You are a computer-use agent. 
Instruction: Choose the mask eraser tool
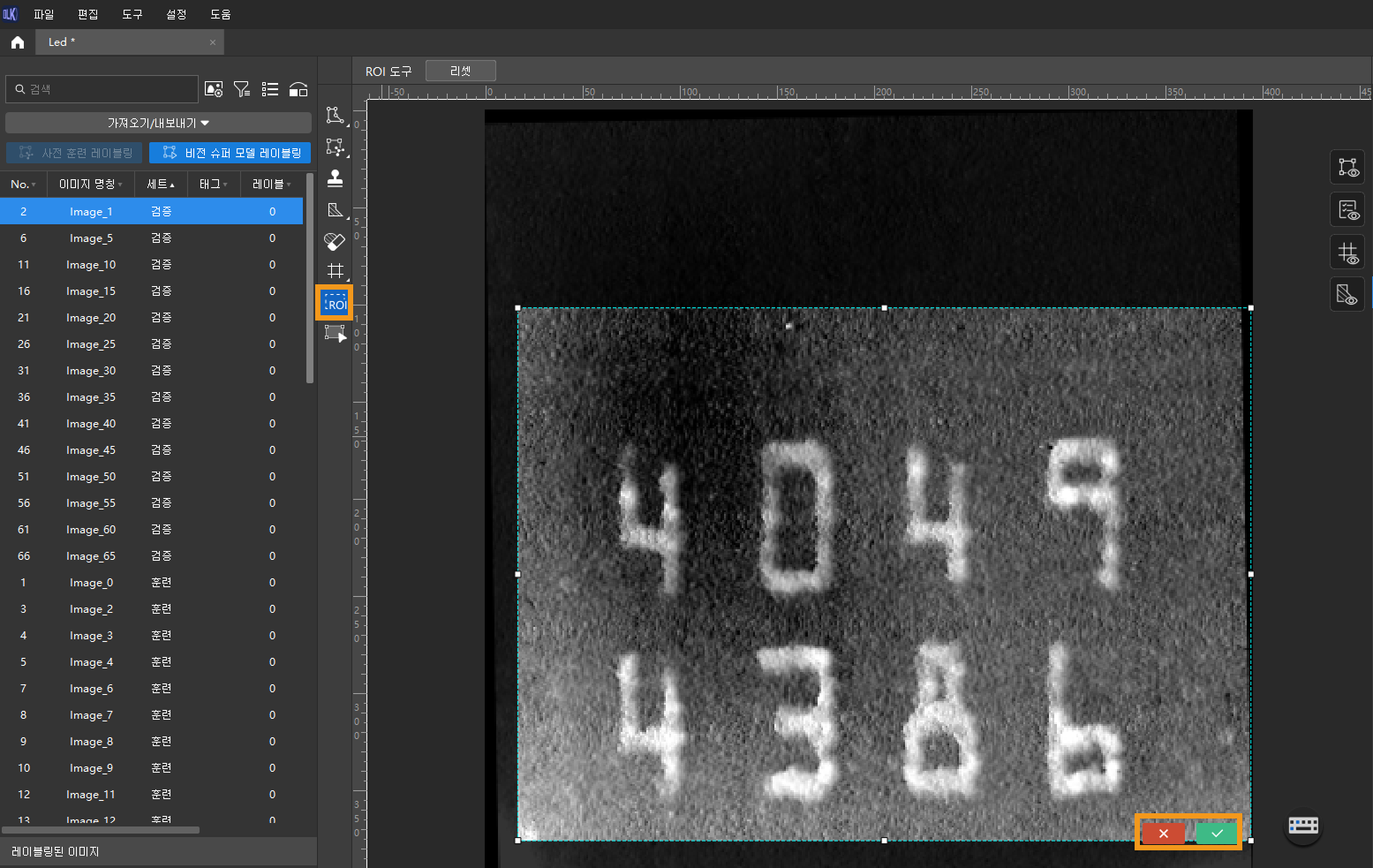pyautogui.click(x=335, y=241)
